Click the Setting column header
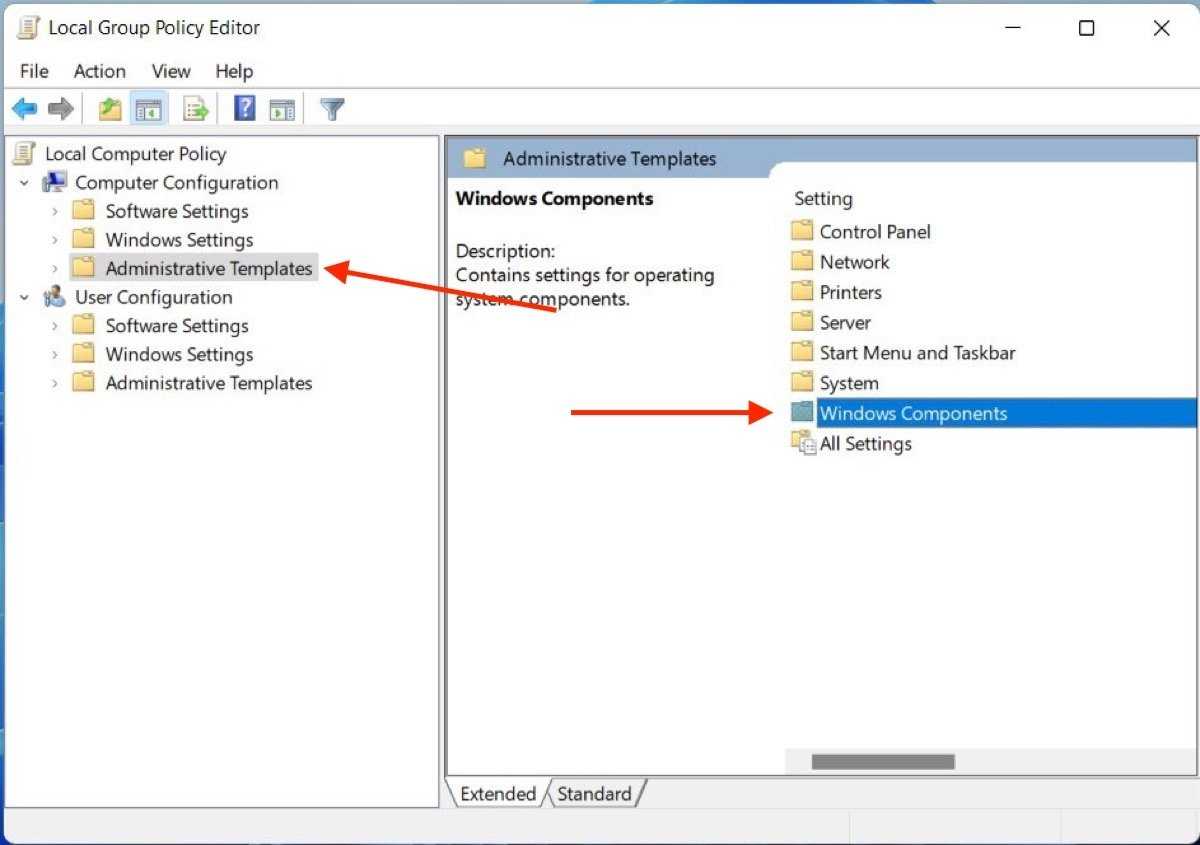This screenshot has width=1200, height=845. [x=823, y=199]
